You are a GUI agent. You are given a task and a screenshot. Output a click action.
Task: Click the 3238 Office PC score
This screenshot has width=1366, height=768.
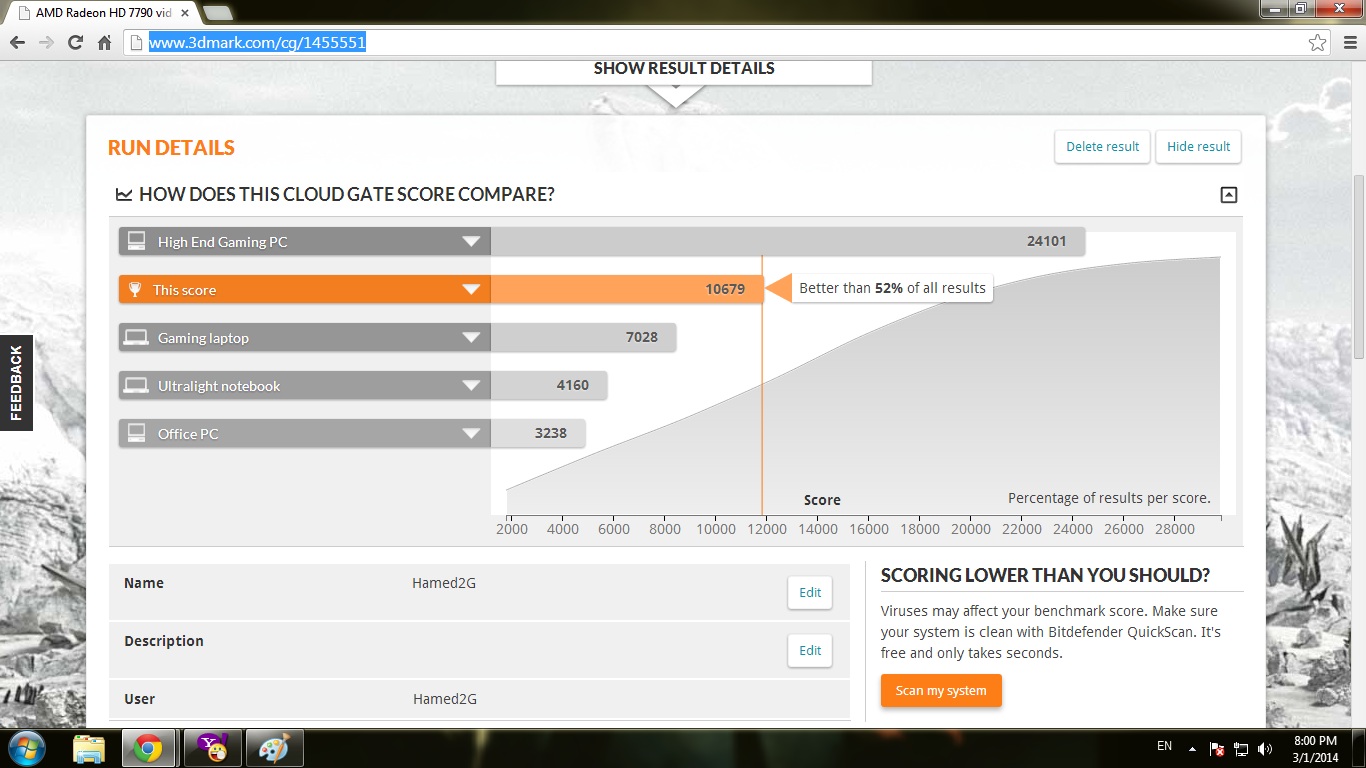click(551, 433)
